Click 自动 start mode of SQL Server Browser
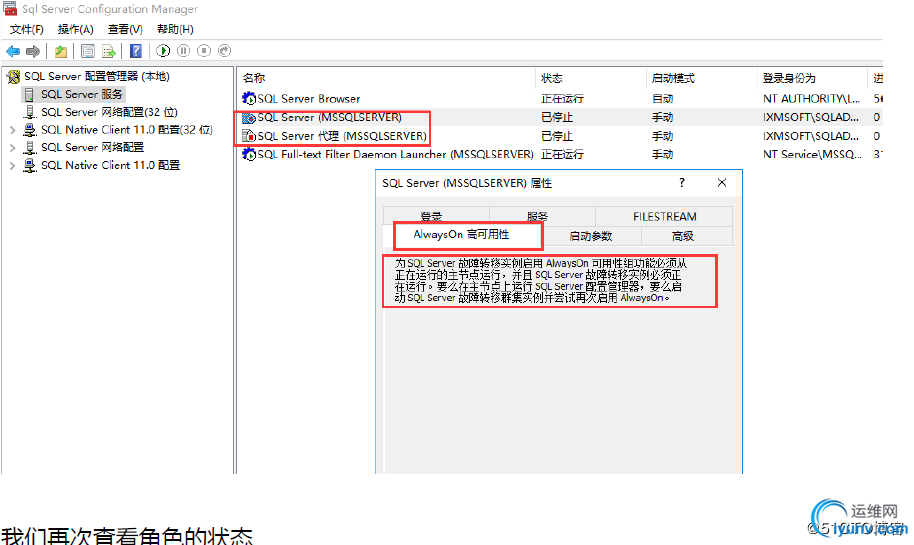 (663, 99)
